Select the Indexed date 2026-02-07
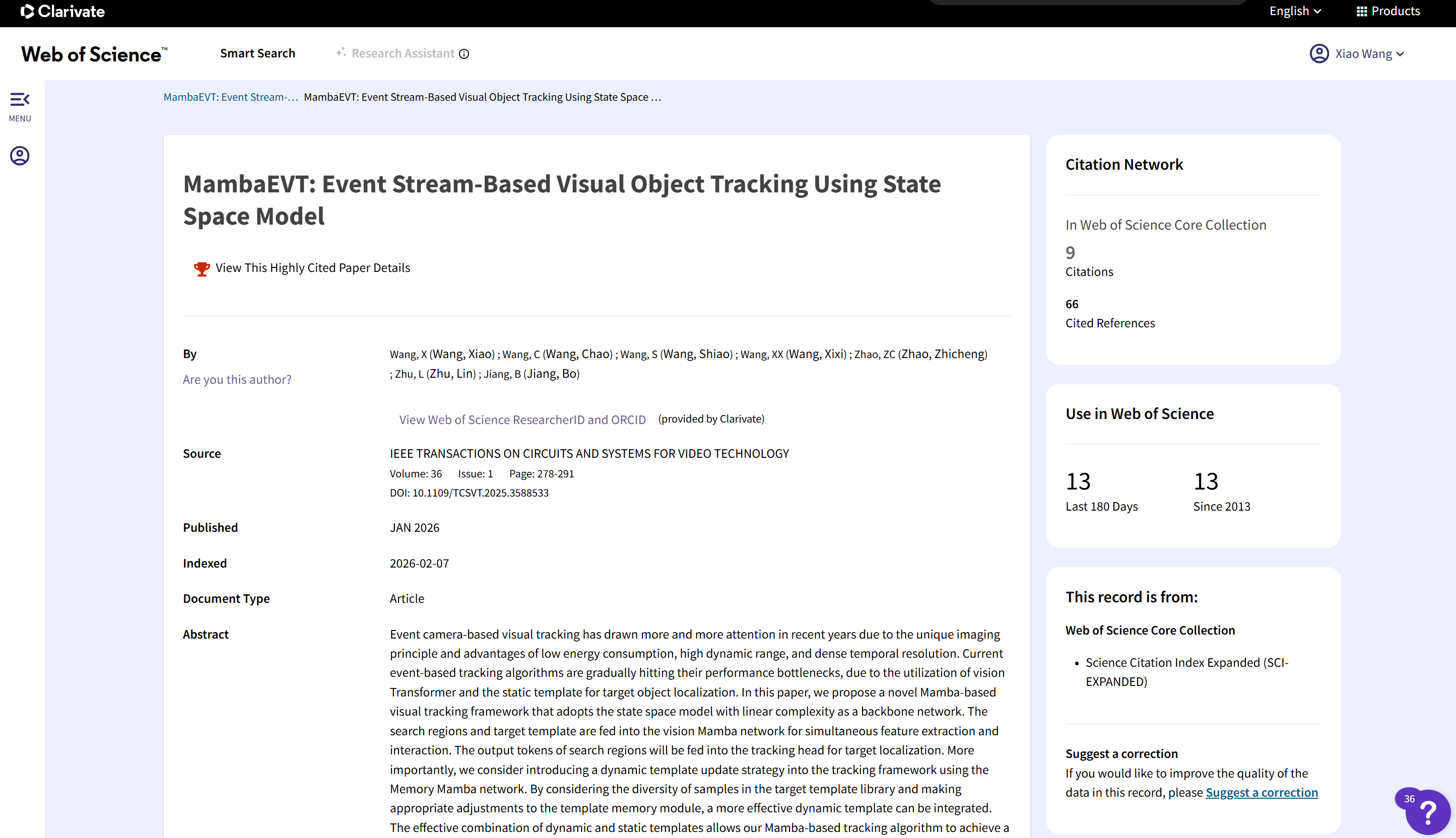1456x838 pixels. tap(419, 564)
